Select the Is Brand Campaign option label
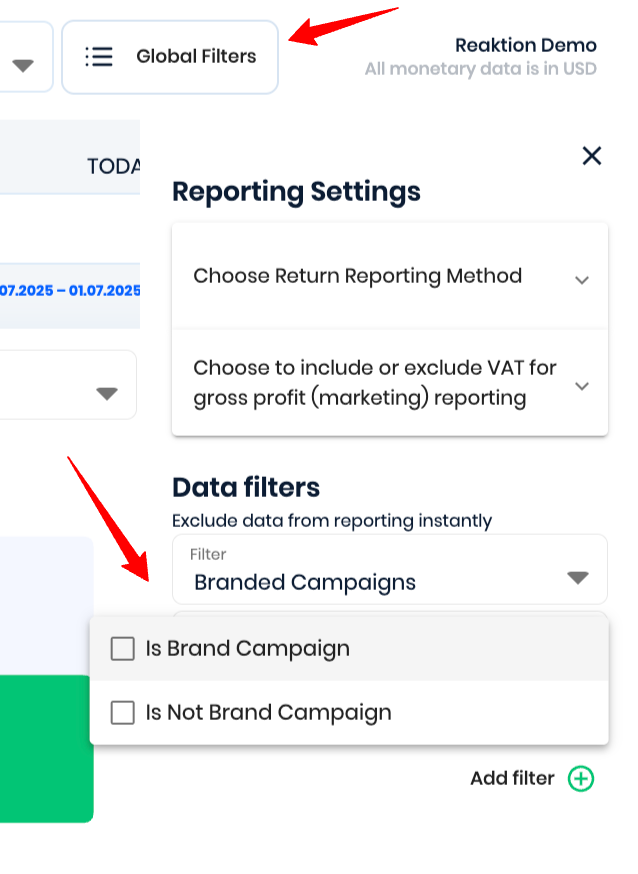638x874 pixels. pyautogui.click(x=248, y=649)
